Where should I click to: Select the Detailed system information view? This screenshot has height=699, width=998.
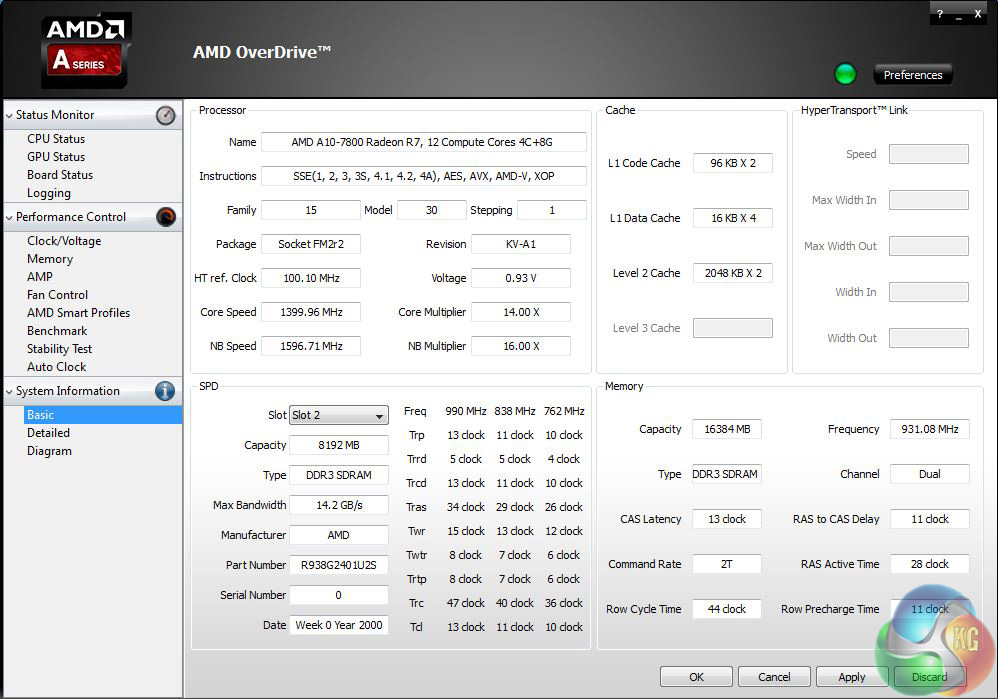tap(48, 433)
